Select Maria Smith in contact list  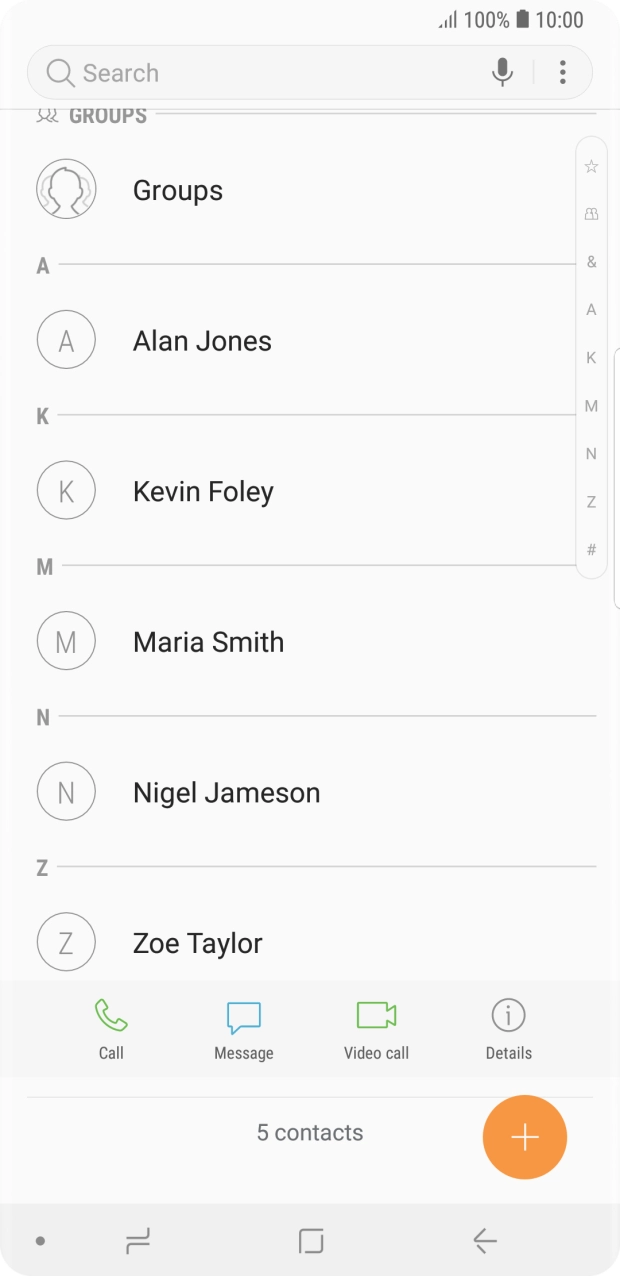coord(208,642)
